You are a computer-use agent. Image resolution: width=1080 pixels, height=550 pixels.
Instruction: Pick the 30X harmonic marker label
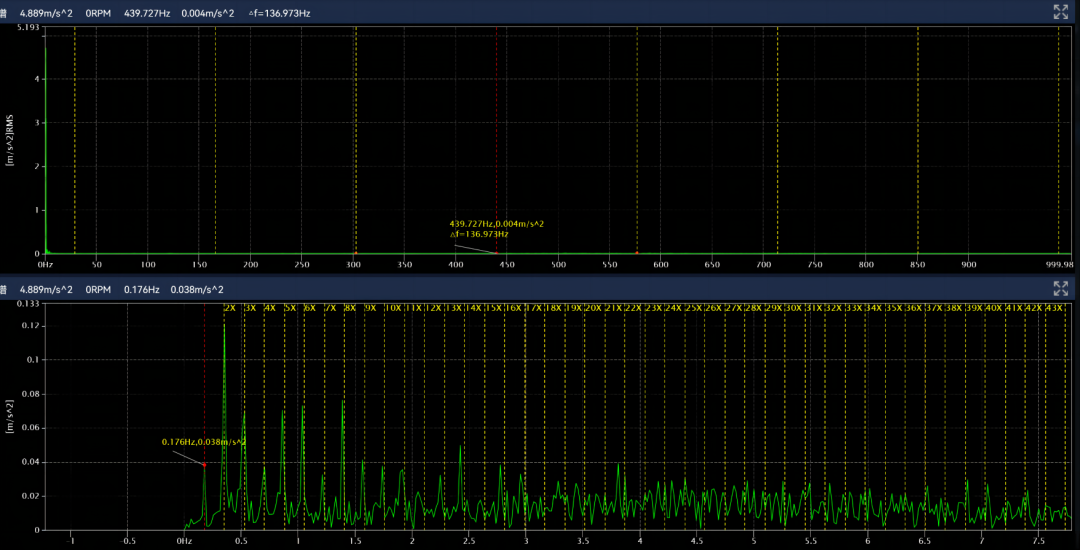pyautogui.click(x=794, y=308)
